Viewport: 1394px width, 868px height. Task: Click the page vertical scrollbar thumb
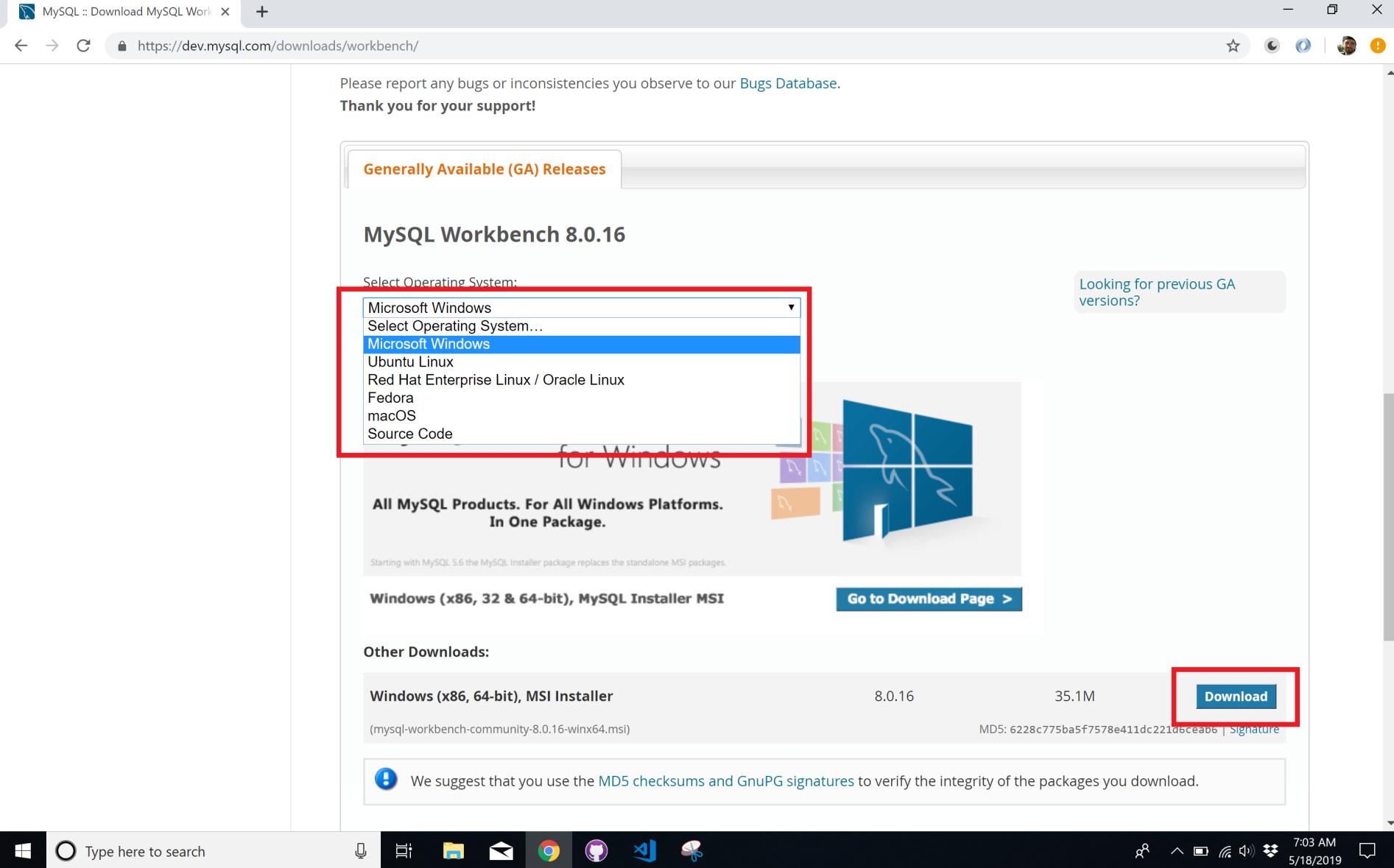click(1388, 517)
